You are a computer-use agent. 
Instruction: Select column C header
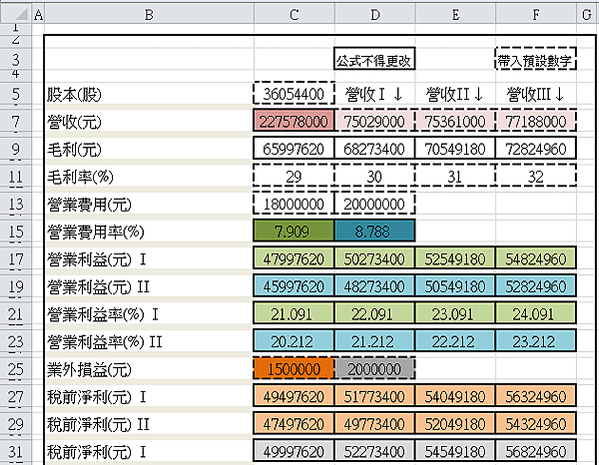click(294, 15)
